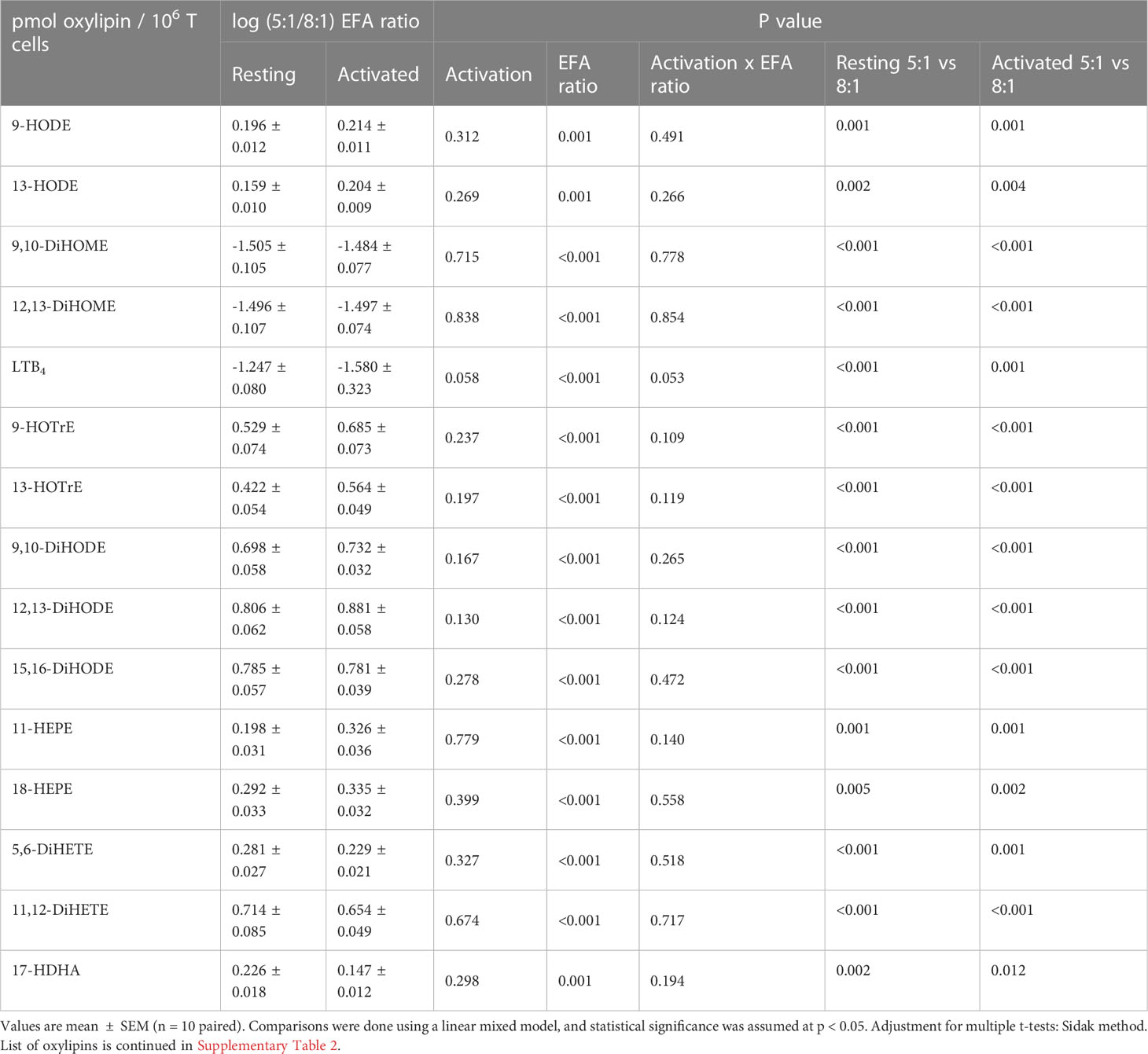Click the 'P value' column group header

[790, 21]
